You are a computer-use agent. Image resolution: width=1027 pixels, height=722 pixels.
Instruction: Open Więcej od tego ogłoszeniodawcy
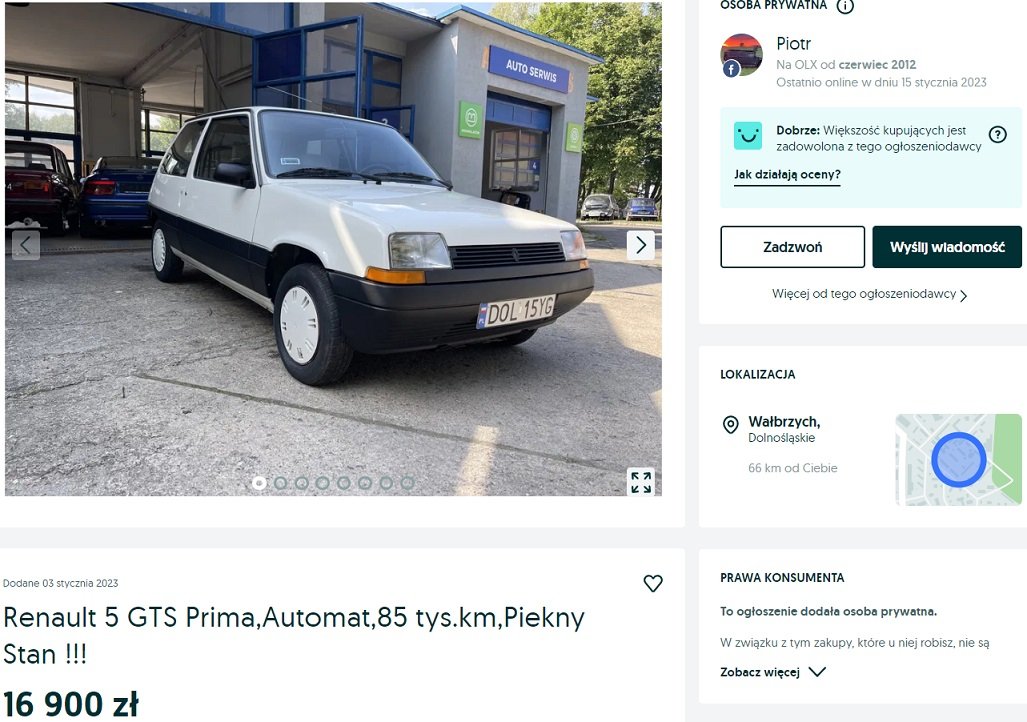tap(869, 294)
